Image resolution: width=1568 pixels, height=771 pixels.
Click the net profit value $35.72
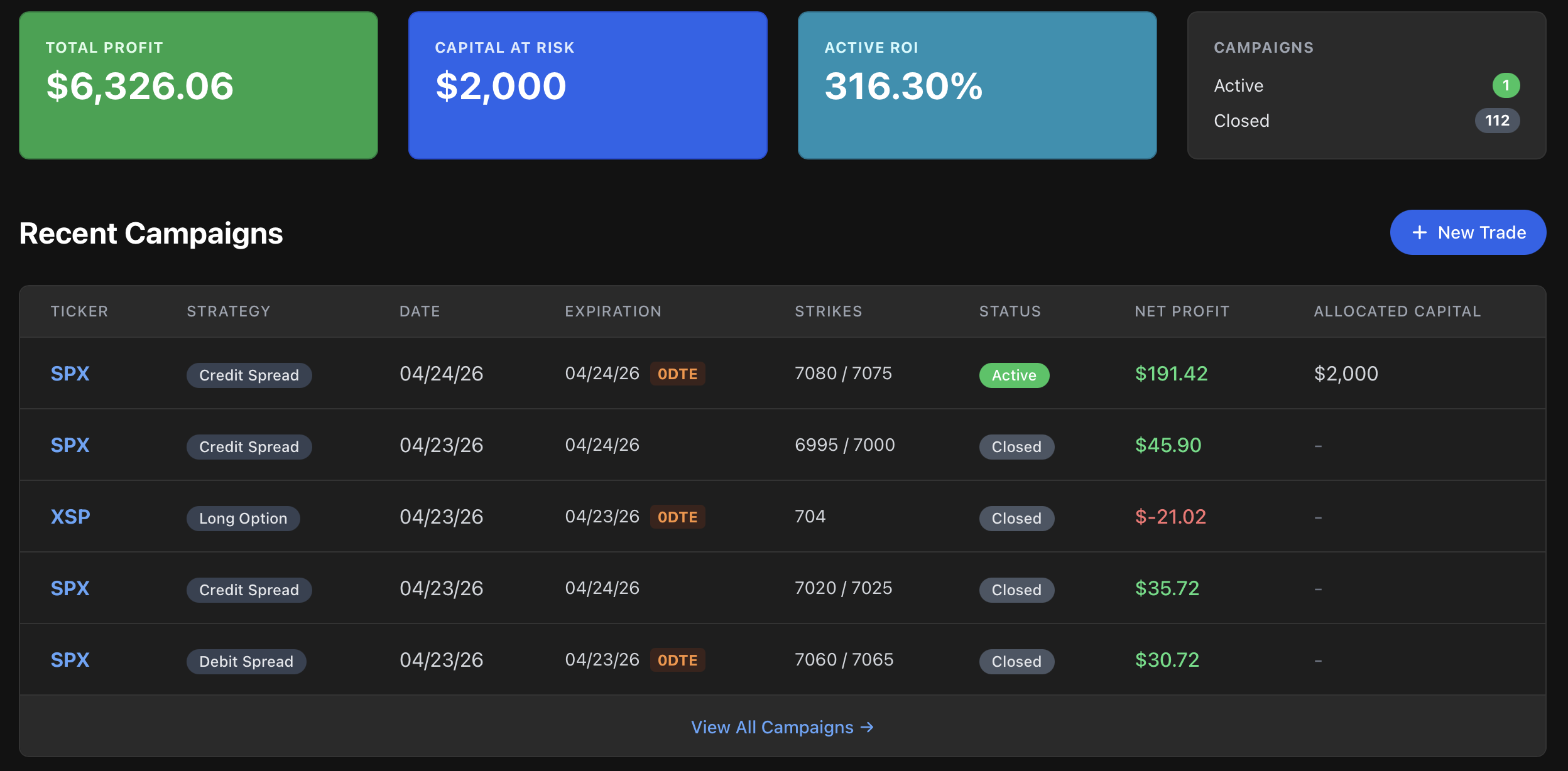(x=1167, y=588)
